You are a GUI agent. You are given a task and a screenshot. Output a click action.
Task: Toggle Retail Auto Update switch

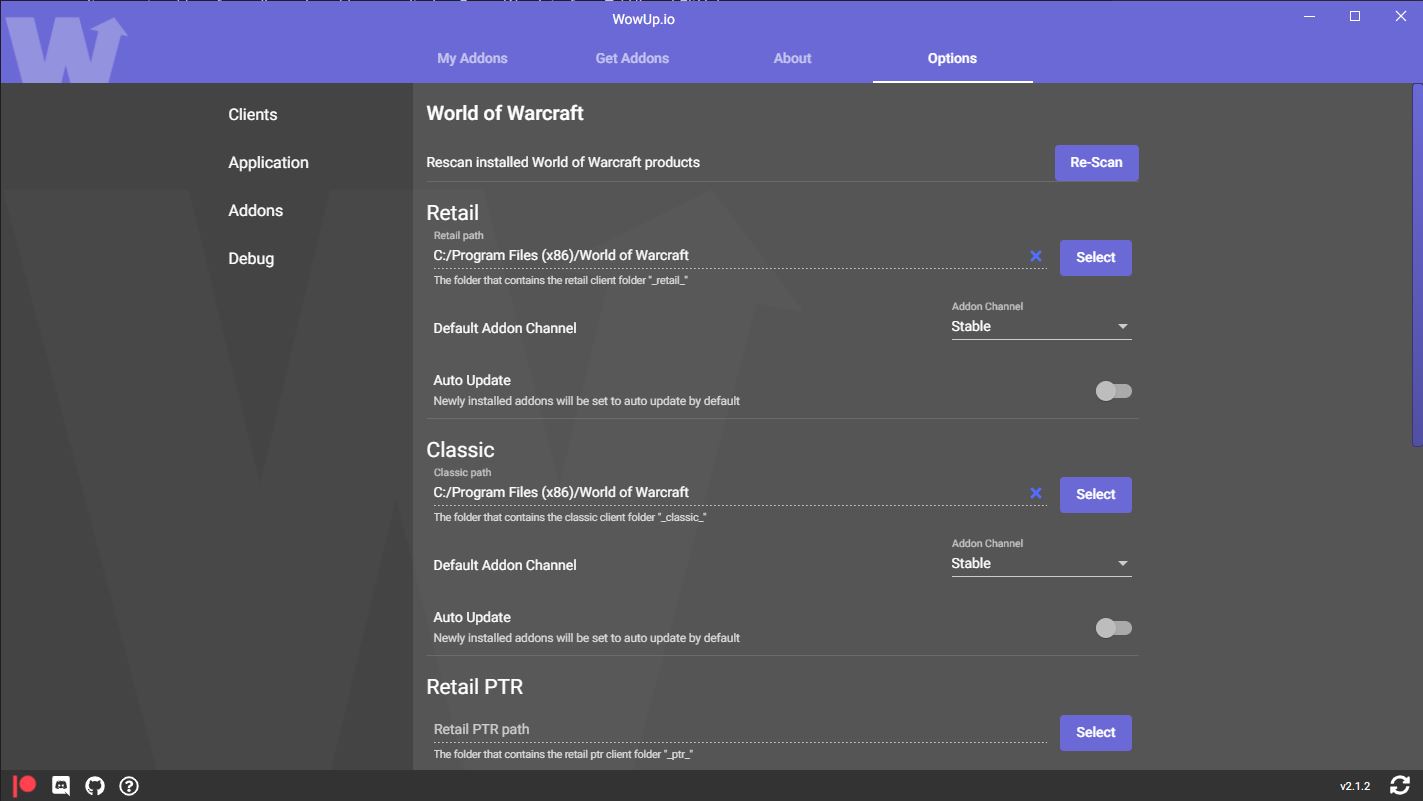point(1113,391)
